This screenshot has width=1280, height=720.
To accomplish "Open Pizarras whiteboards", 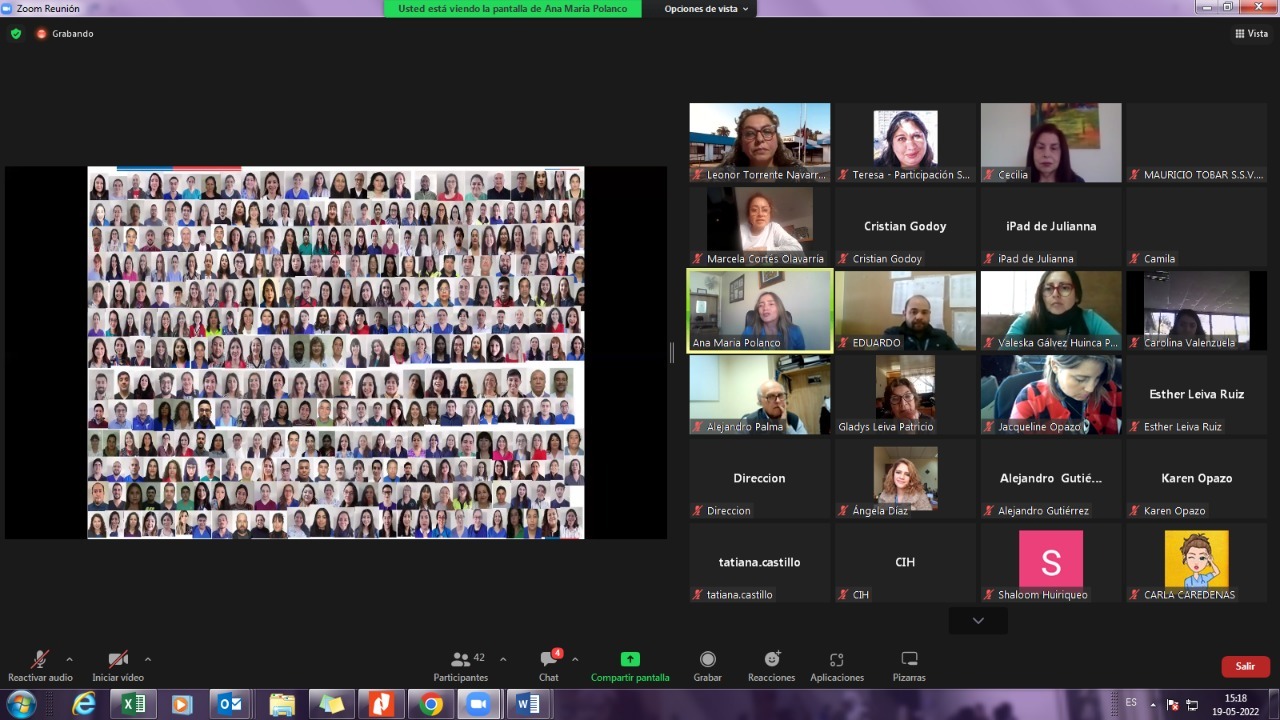I will click(x=909, y=660).
